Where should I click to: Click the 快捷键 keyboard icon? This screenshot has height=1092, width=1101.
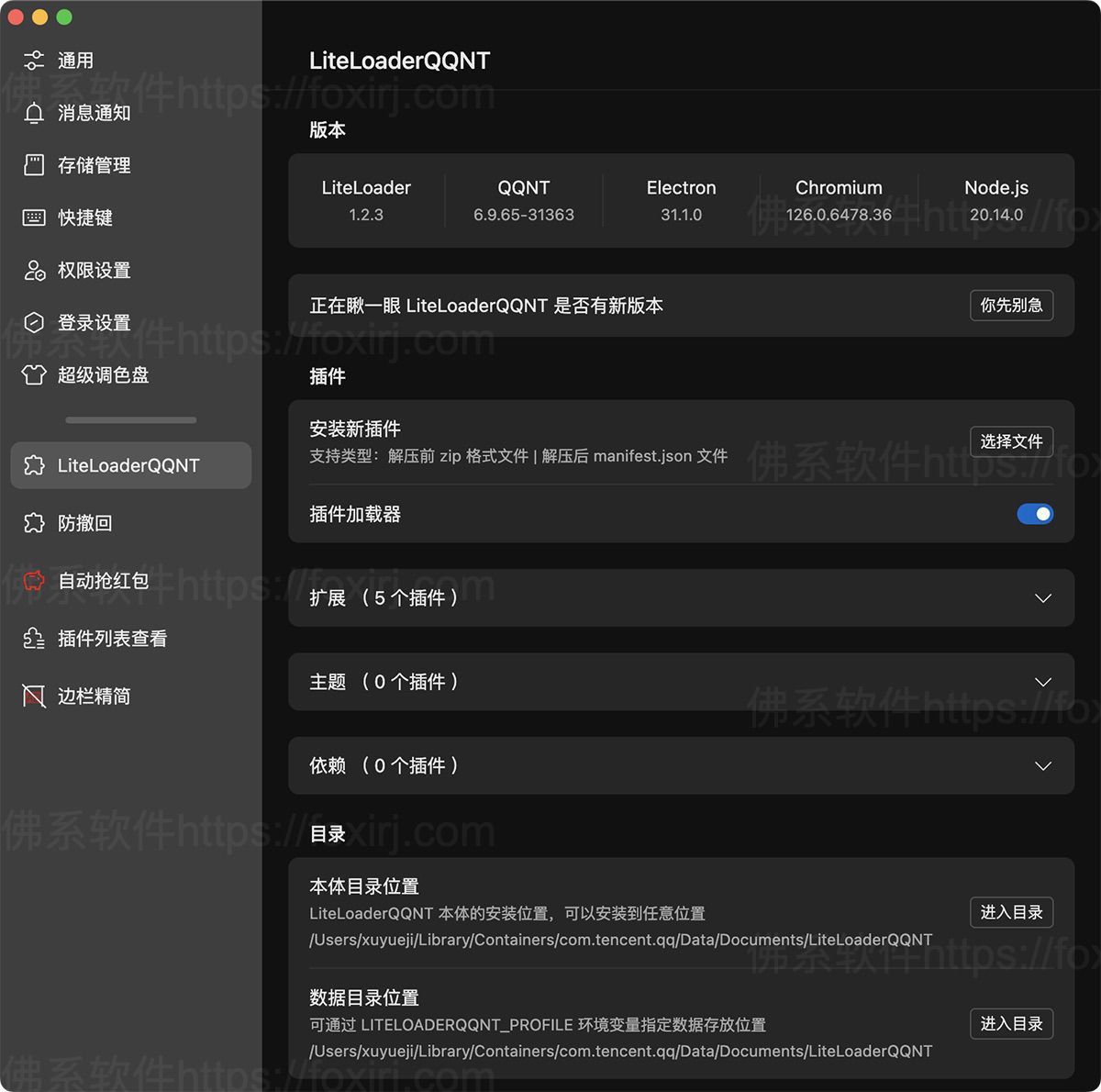[x=34, y=217]
